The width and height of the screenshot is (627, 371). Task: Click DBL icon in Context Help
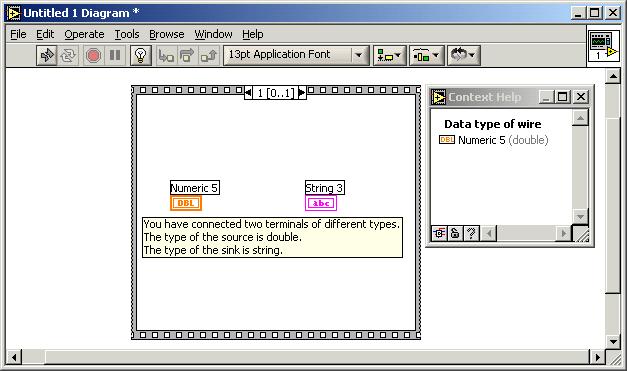(x=447, y=140)
